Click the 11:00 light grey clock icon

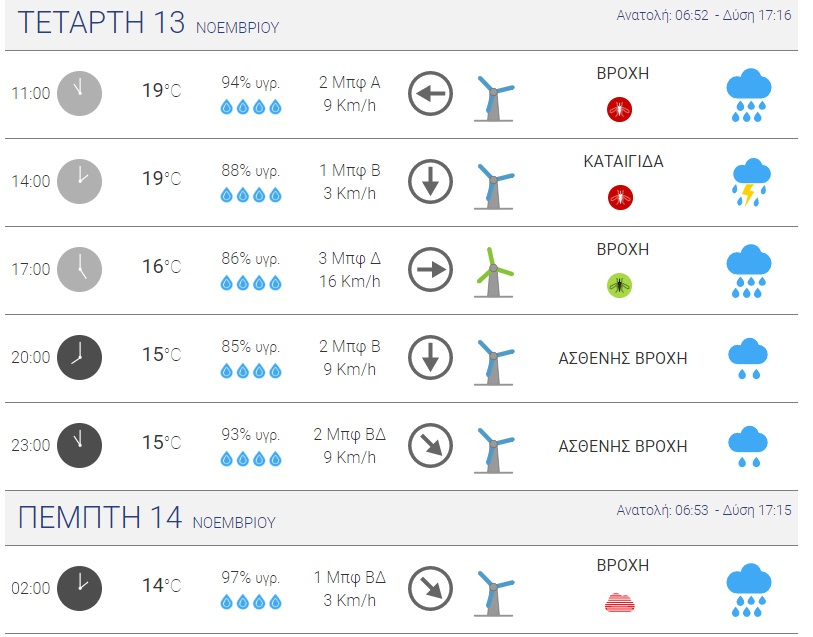point(79,94)
